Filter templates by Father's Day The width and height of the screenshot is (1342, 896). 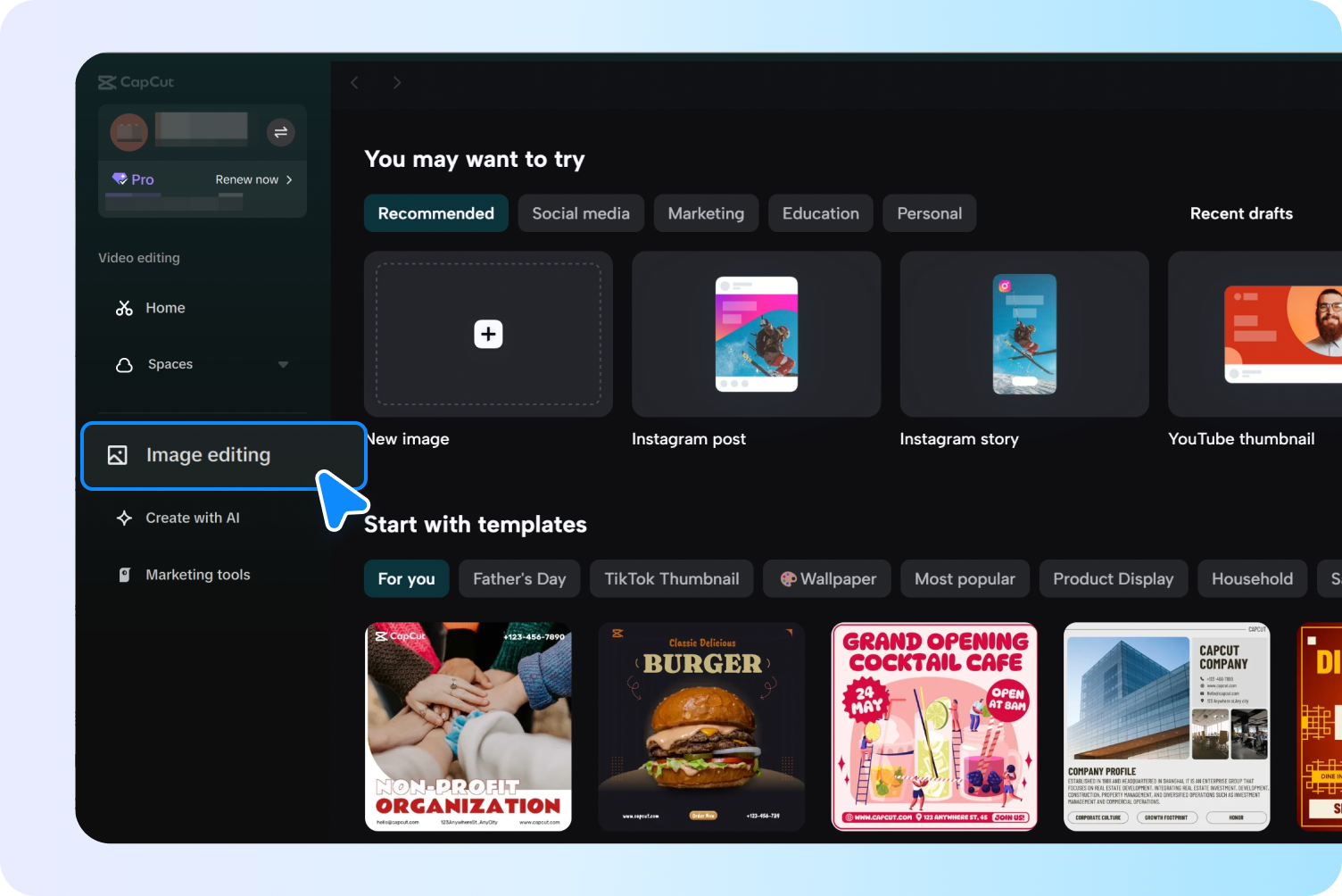(x=519, y=578)
